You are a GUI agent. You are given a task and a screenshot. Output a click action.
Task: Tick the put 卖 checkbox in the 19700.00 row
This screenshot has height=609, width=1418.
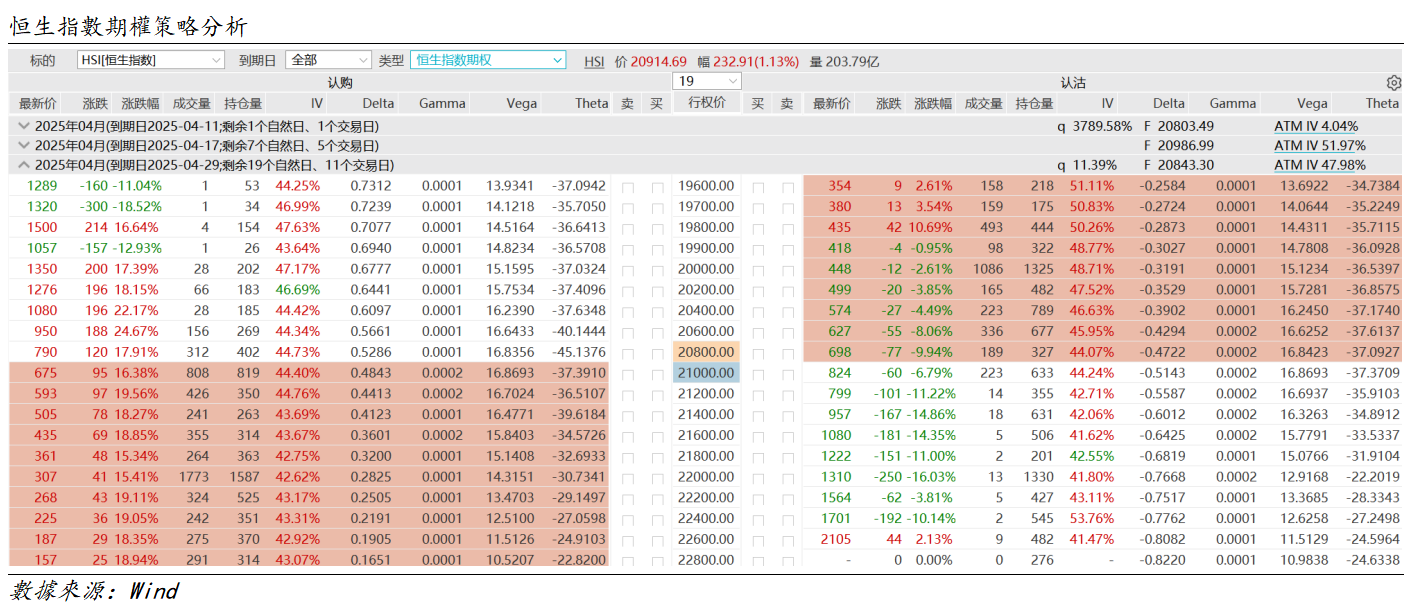788,207
